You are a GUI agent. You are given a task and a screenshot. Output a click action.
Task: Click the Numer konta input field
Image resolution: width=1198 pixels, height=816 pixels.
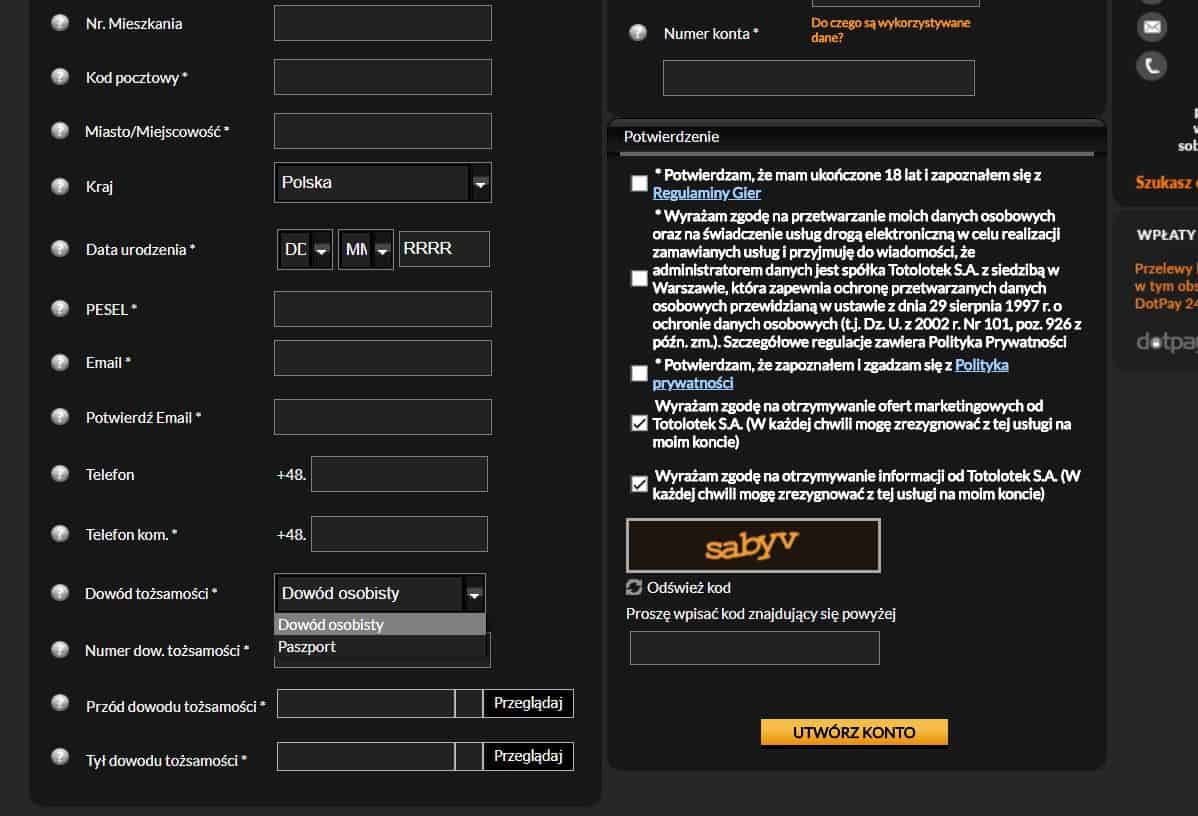(818, 78)
